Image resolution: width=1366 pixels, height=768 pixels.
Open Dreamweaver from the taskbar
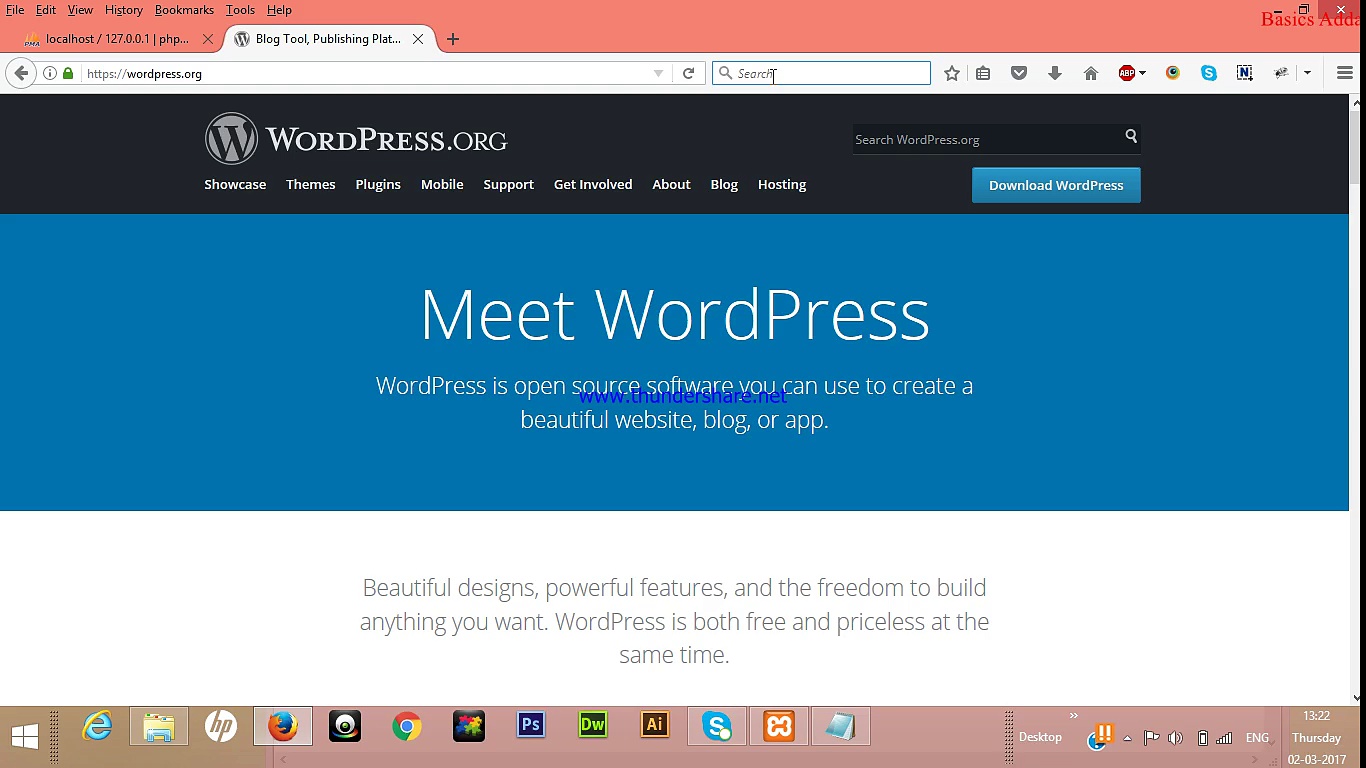(x=593, y=727)
